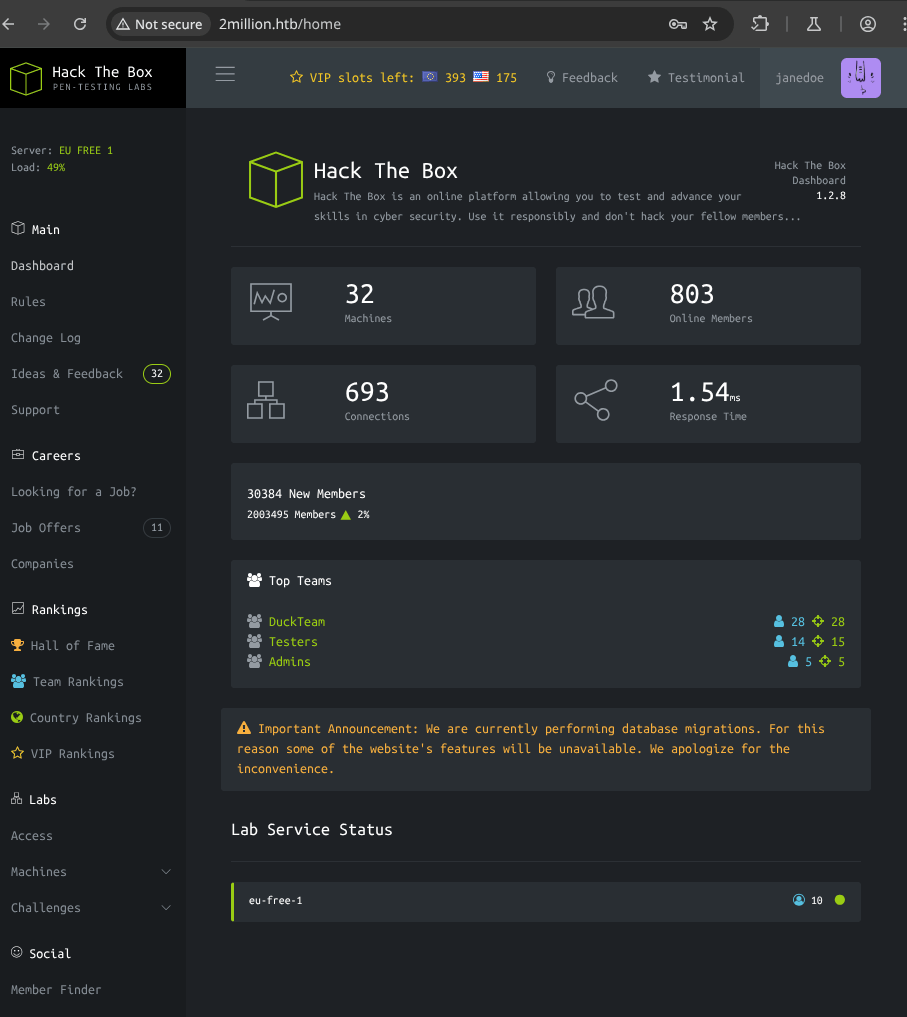Screen dimensions: 907x1017
Task: Click the Response Time share icon
Action: click(x=596, y=400)
